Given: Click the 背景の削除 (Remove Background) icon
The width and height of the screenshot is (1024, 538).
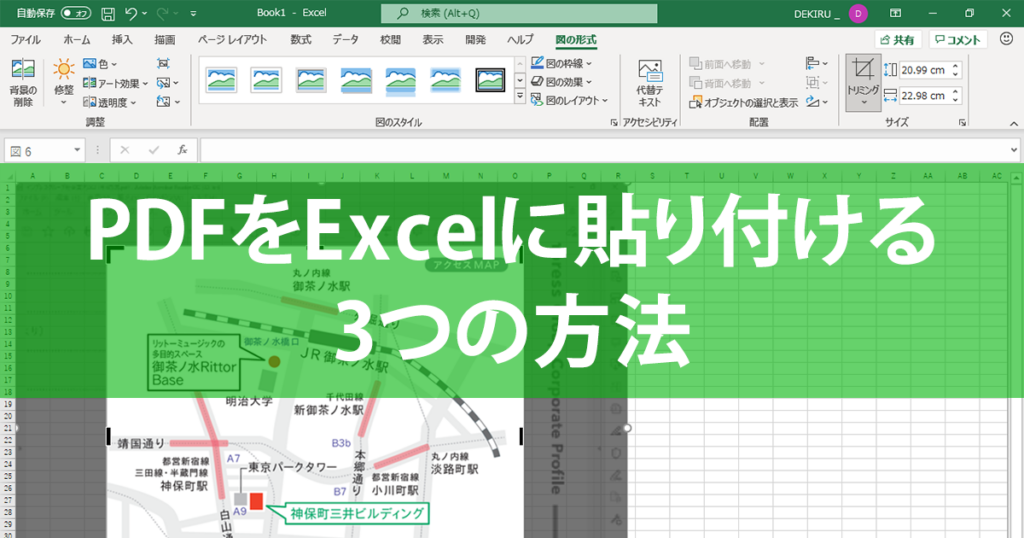Looking at the screenshot, I should [x=23, y=69].
